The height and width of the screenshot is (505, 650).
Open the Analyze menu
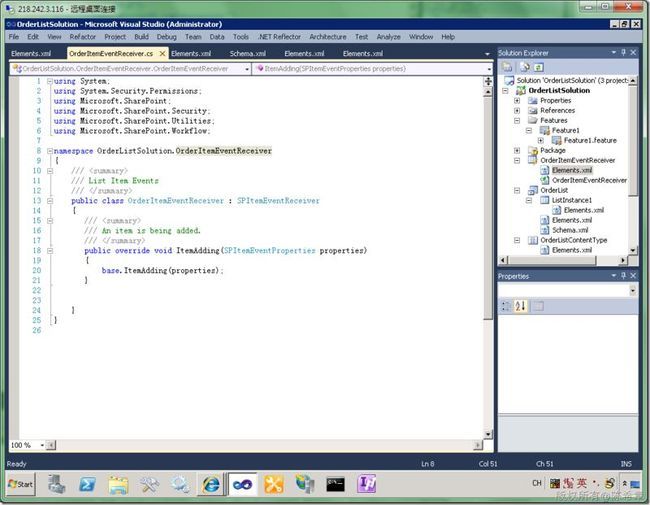[x=388, y=36]
